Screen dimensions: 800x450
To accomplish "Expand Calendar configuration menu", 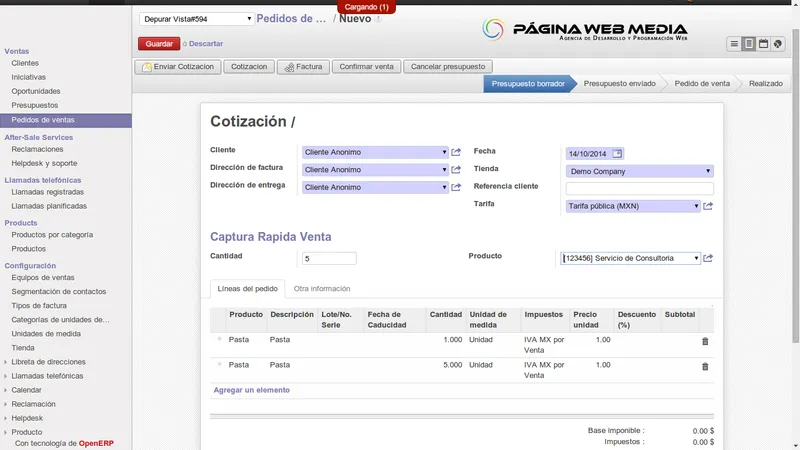I will [26, 390].
